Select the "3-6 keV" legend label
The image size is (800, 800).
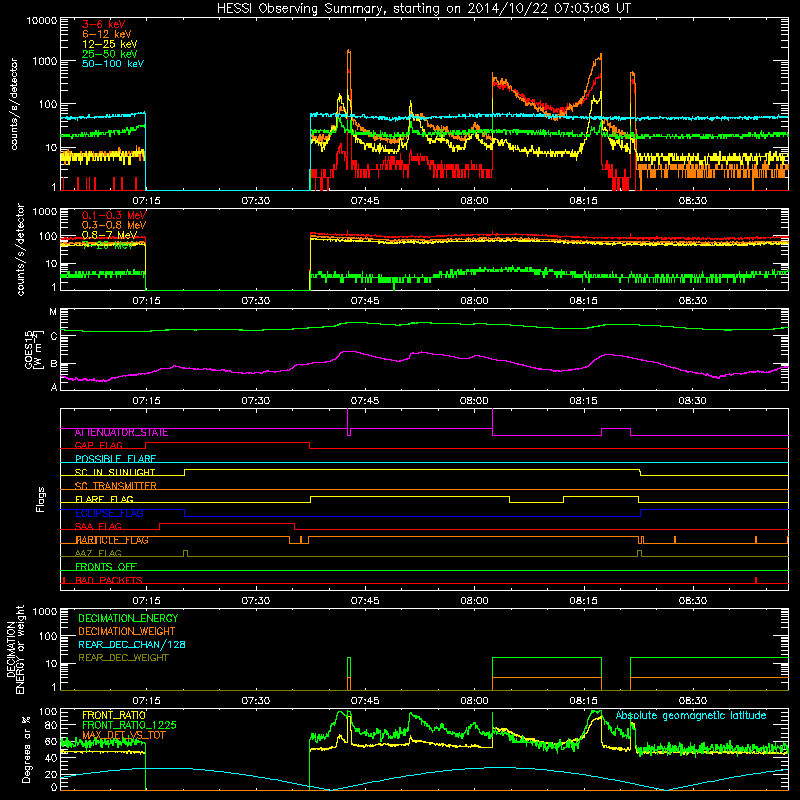click(104, 24)
